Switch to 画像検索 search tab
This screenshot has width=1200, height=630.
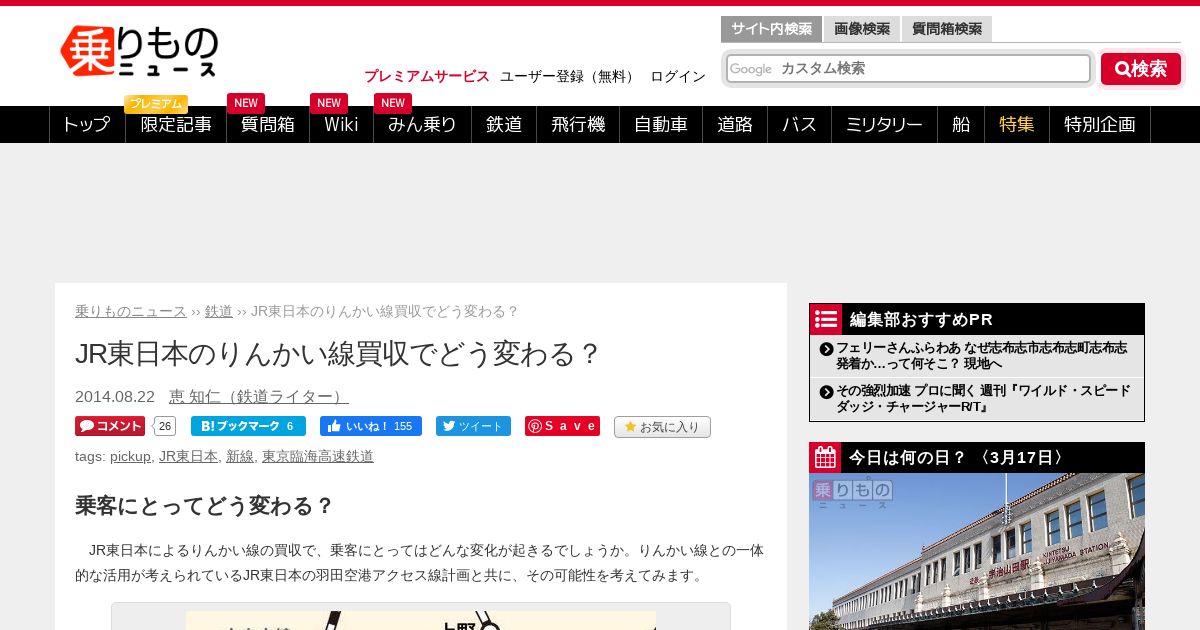862,29
